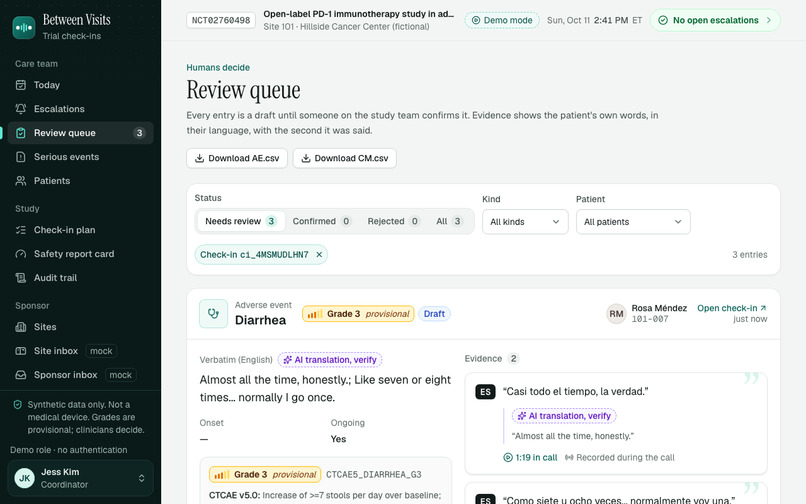Click the ES language badge on first evidence

[485, 392]
